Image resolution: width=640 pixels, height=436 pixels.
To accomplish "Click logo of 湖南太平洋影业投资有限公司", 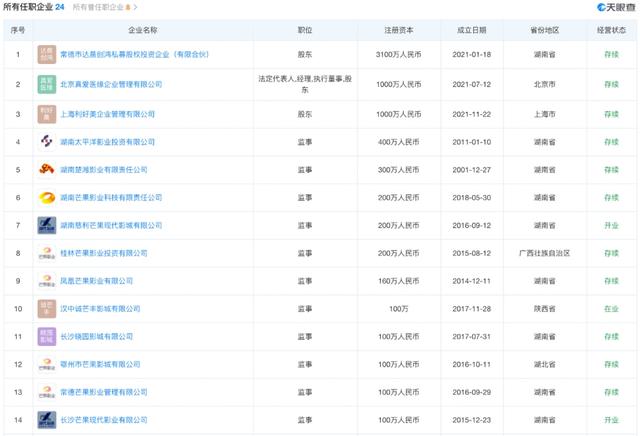I will tap(47, 142).
